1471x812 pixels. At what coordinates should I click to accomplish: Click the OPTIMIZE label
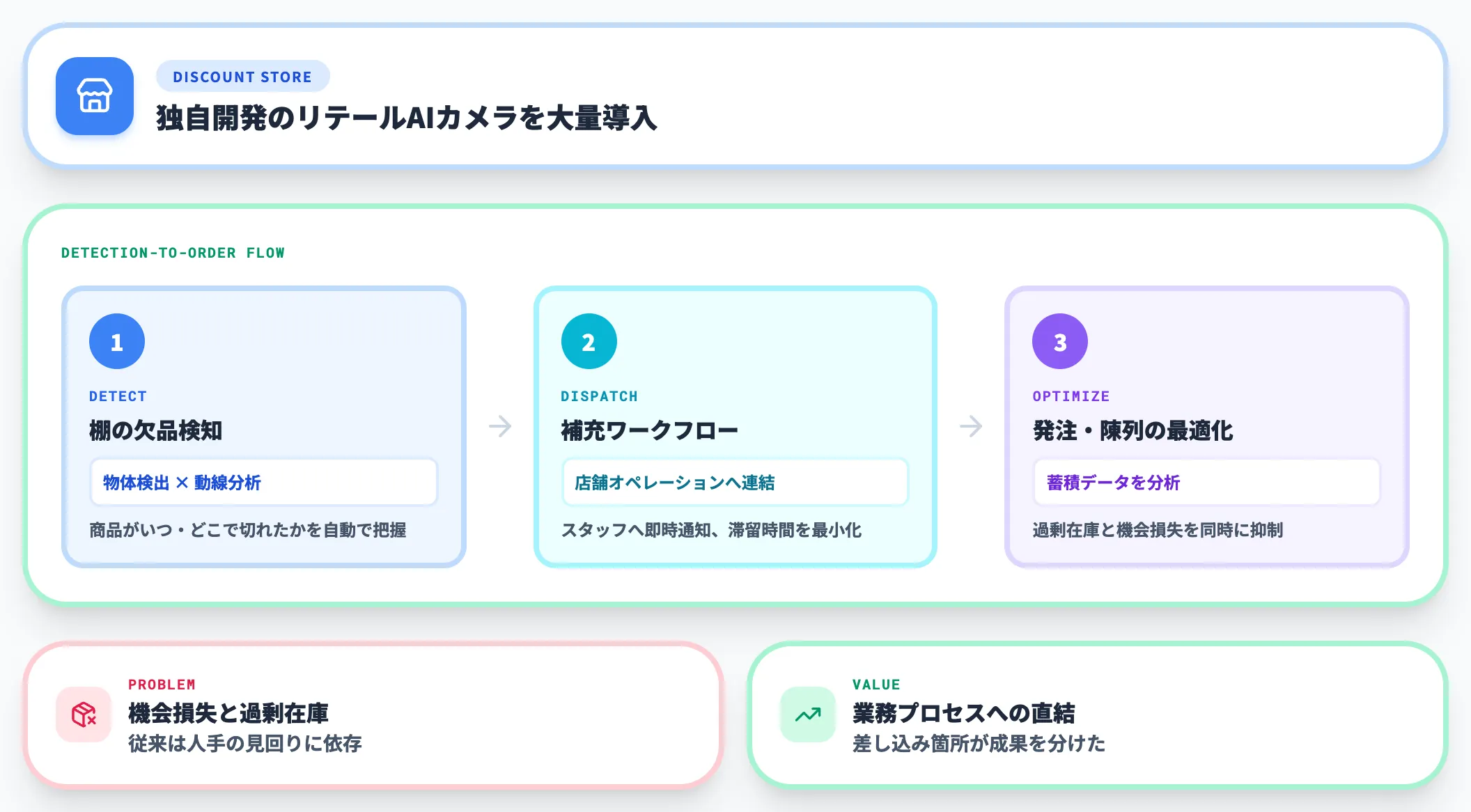point(1071,396)
